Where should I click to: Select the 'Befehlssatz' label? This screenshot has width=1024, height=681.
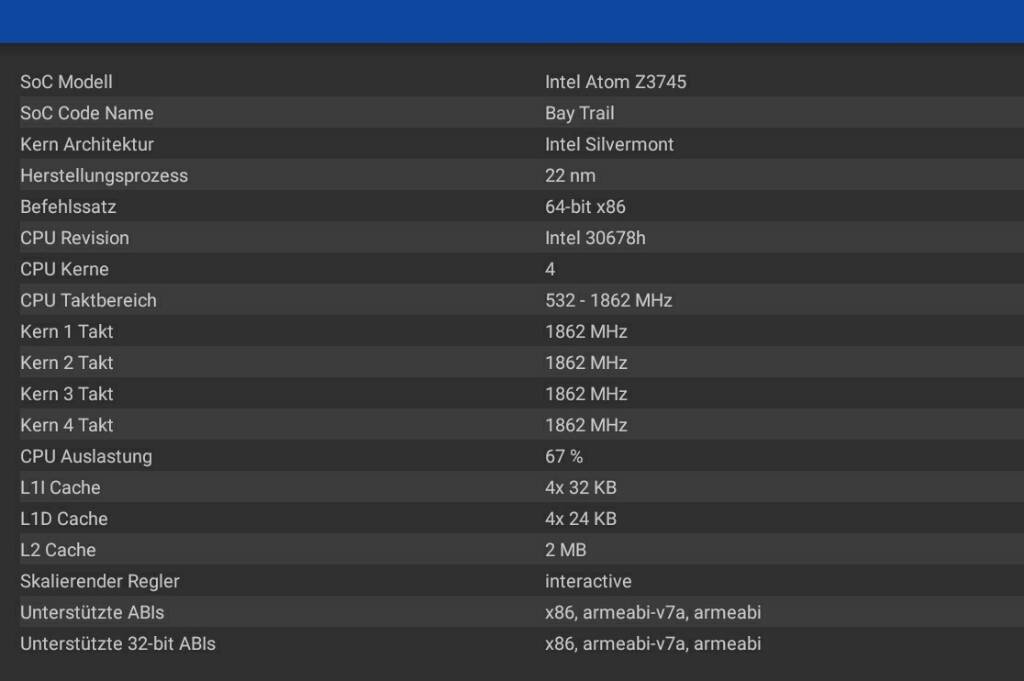[x=68, y=207]
